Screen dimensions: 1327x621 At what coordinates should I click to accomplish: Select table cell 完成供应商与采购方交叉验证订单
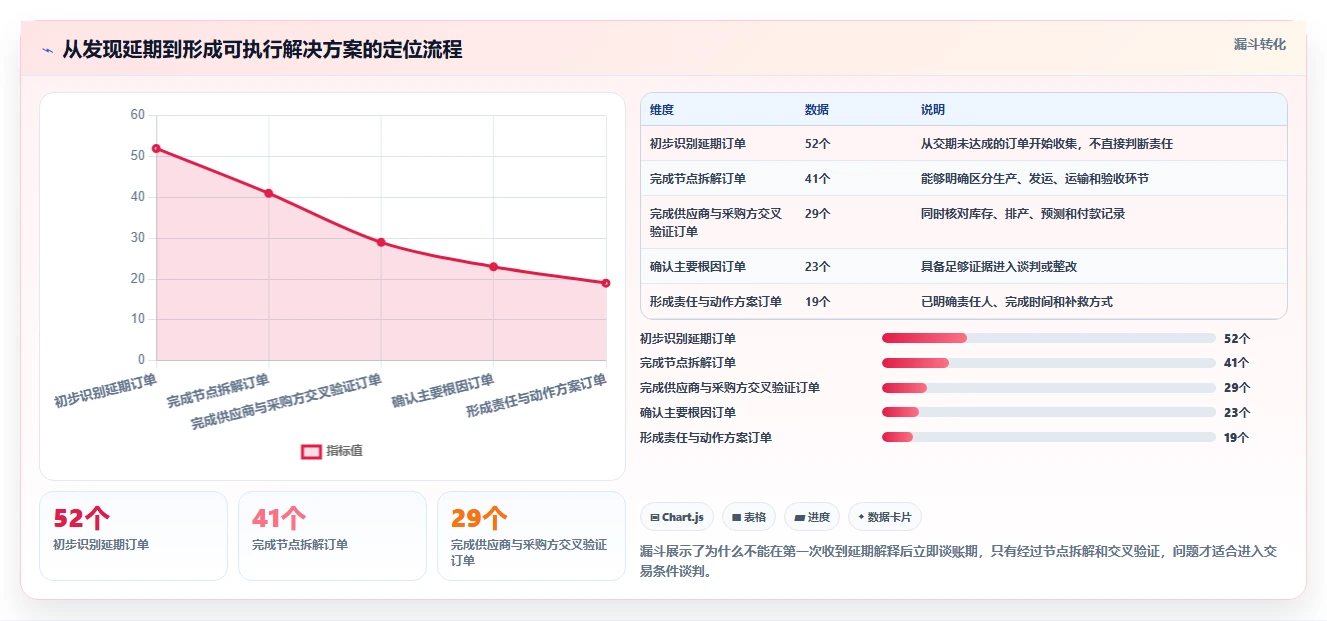(716, 222)
